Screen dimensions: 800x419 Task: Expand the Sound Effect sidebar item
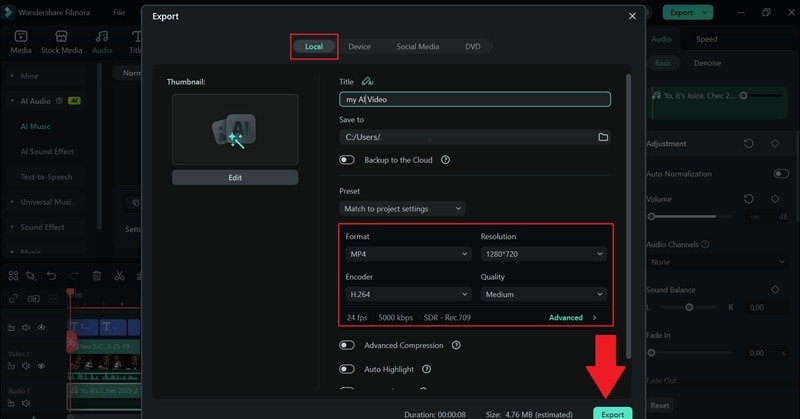[12, 227]
